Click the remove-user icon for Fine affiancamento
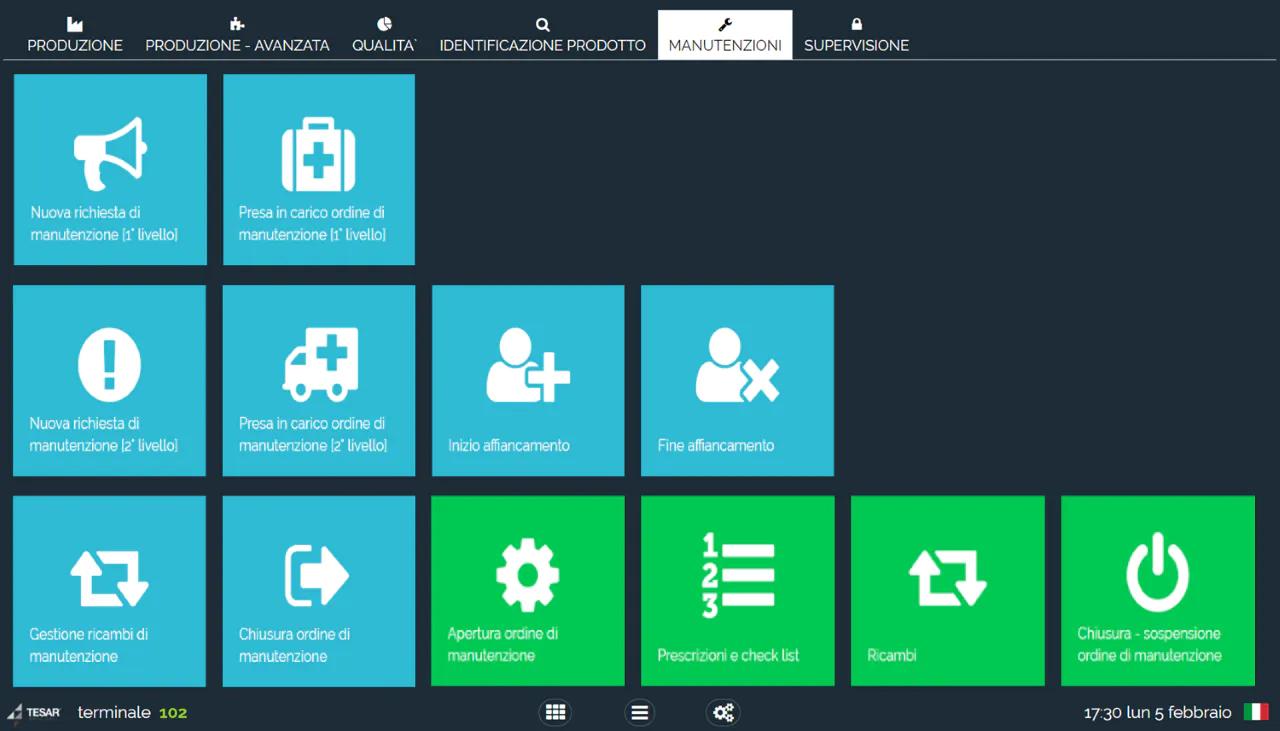 pos(737,366)
